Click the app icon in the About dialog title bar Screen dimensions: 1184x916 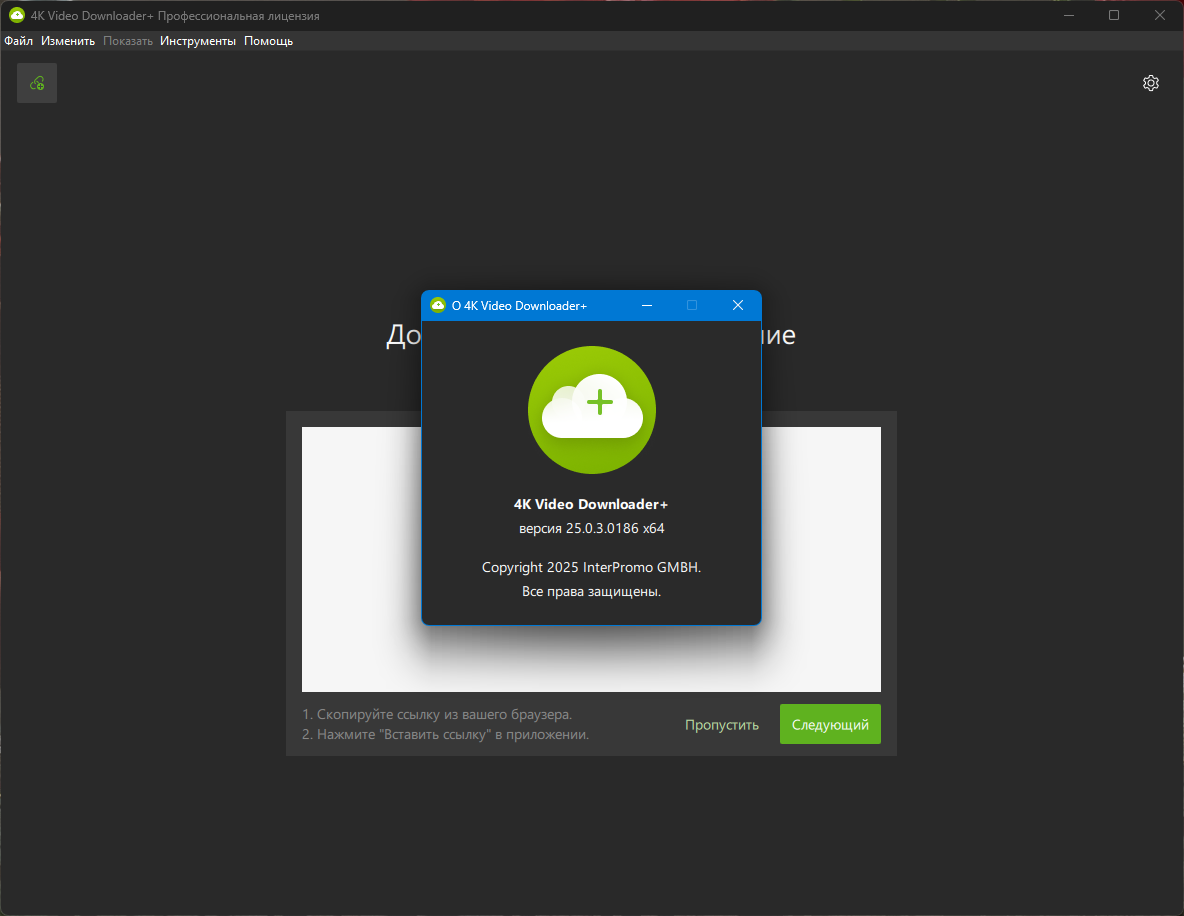click(438, 305)
